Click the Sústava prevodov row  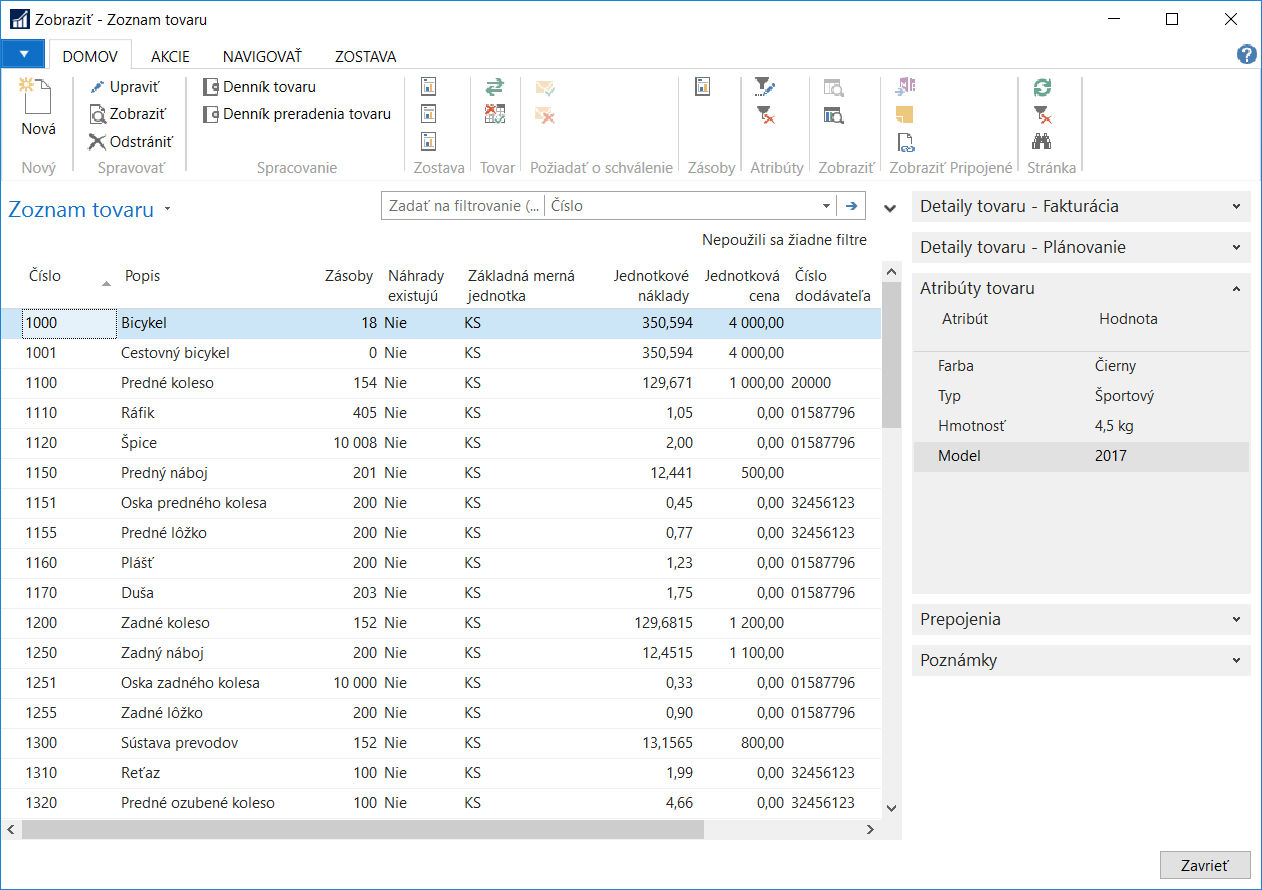pos(440,743)
